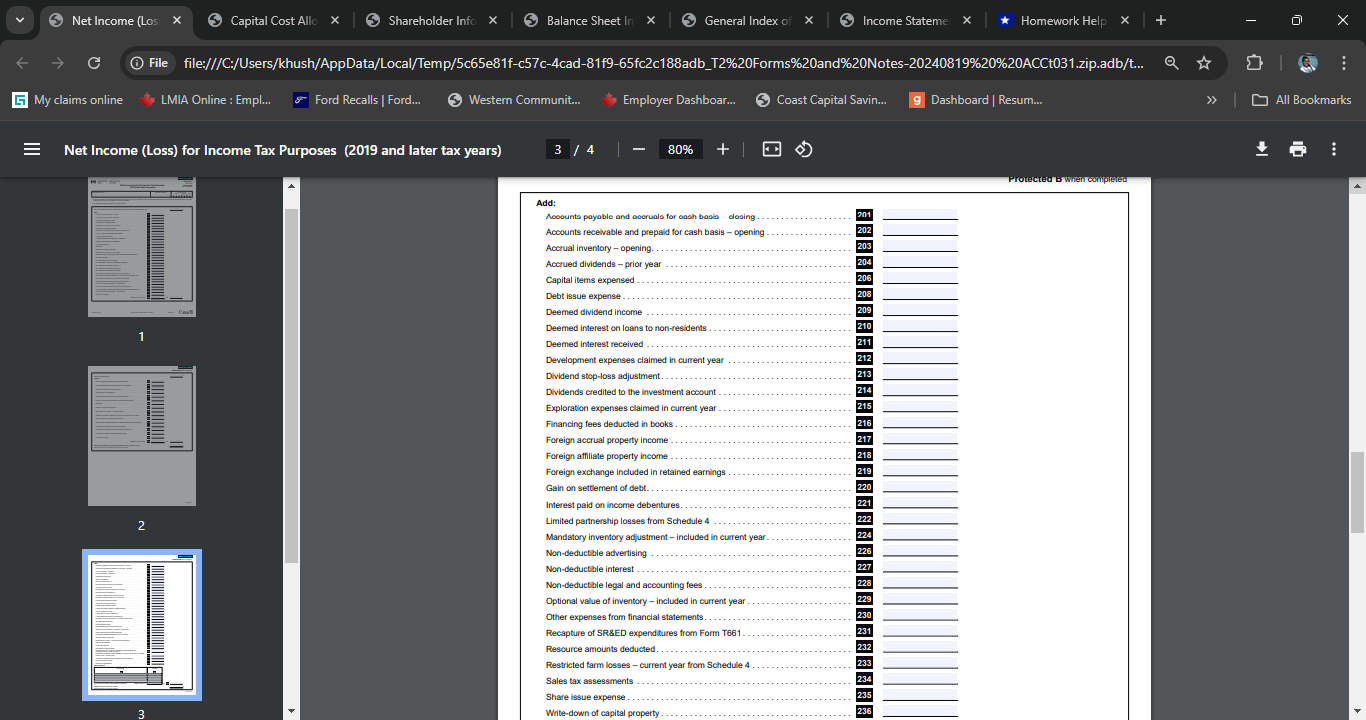
Task: Click the magnifier zoom icon in the address bar
Action: pos(1172,63)
